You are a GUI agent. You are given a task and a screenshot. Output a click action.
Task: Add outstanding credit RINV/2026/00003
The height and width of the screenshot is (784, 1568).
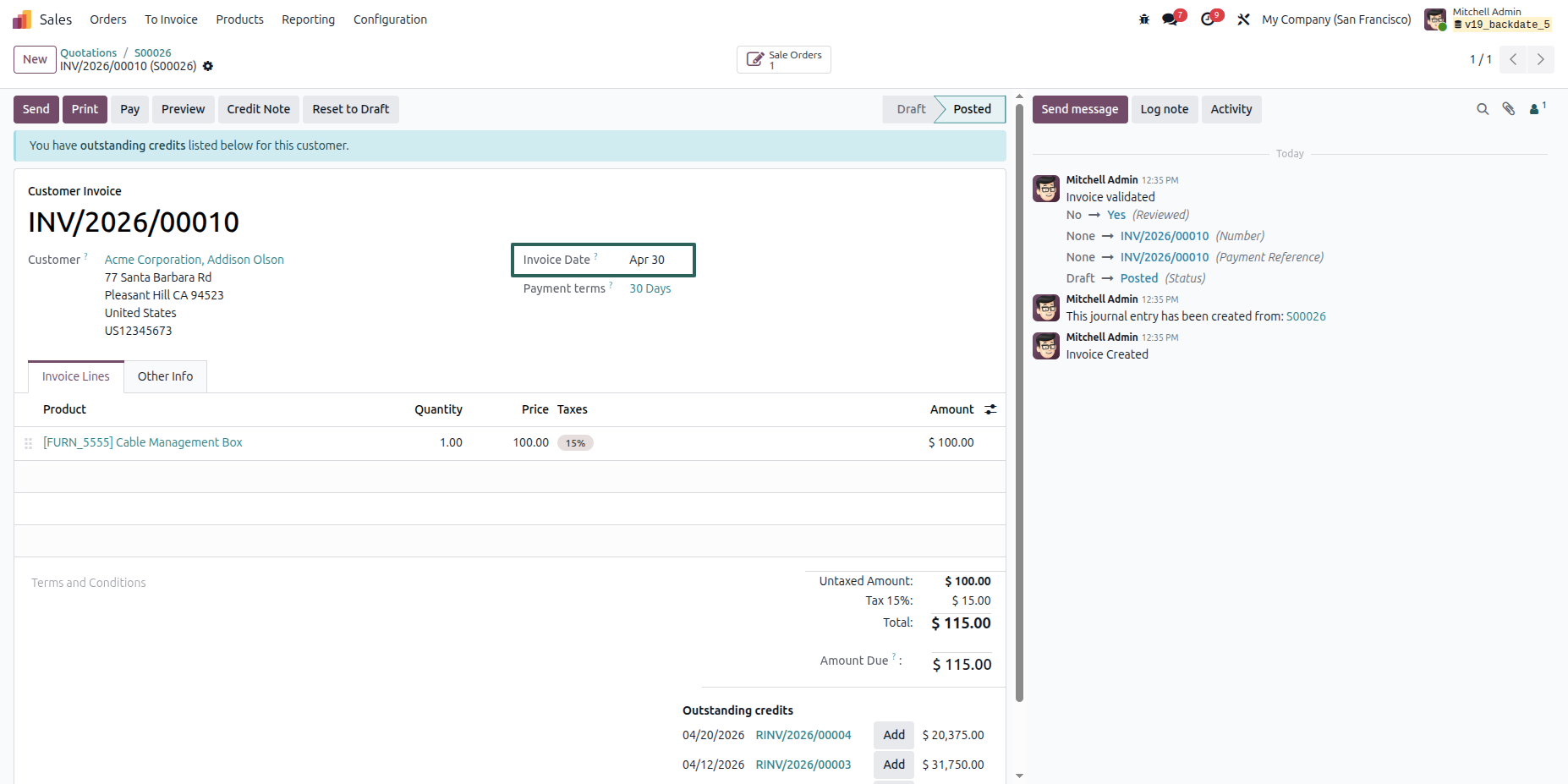[894, 765]
